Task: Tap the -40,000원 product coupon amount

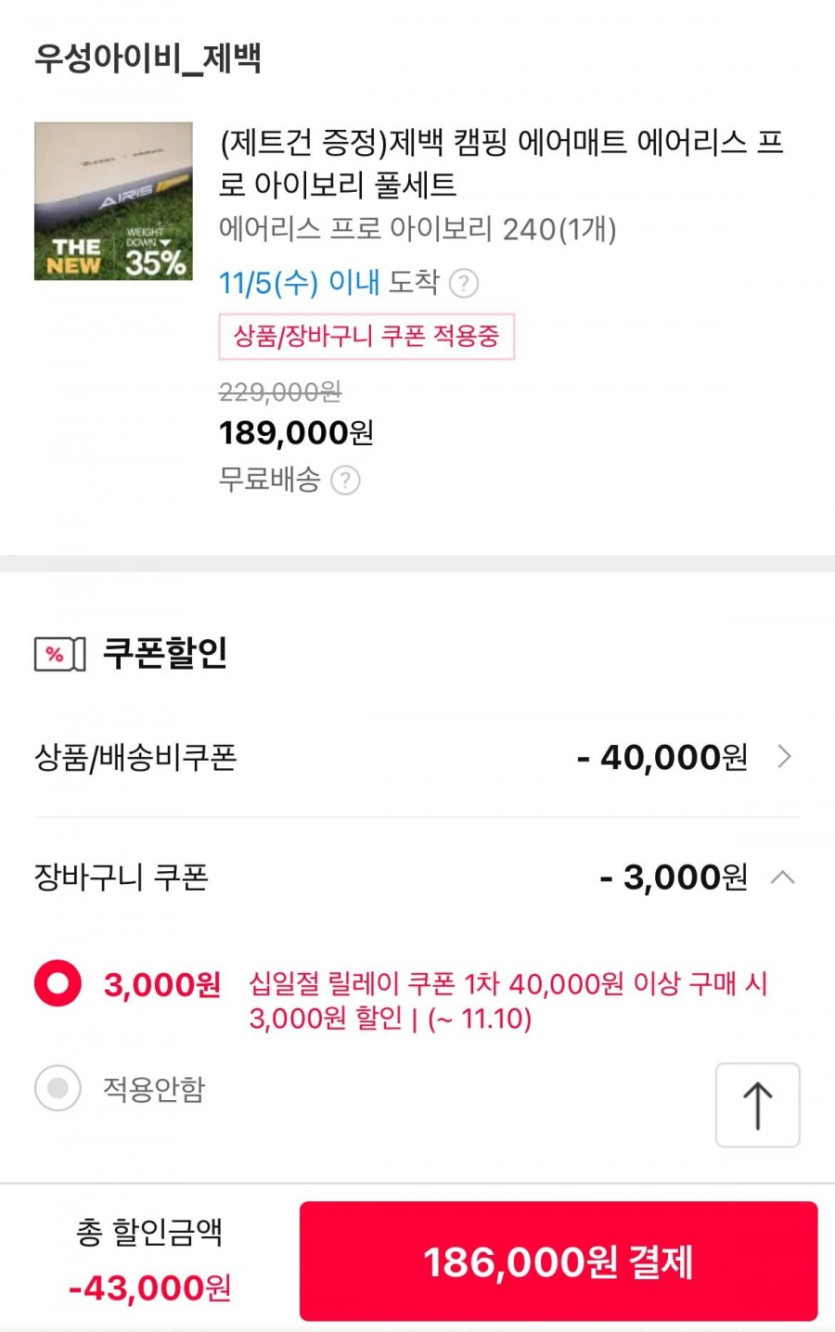Action: 662,758
